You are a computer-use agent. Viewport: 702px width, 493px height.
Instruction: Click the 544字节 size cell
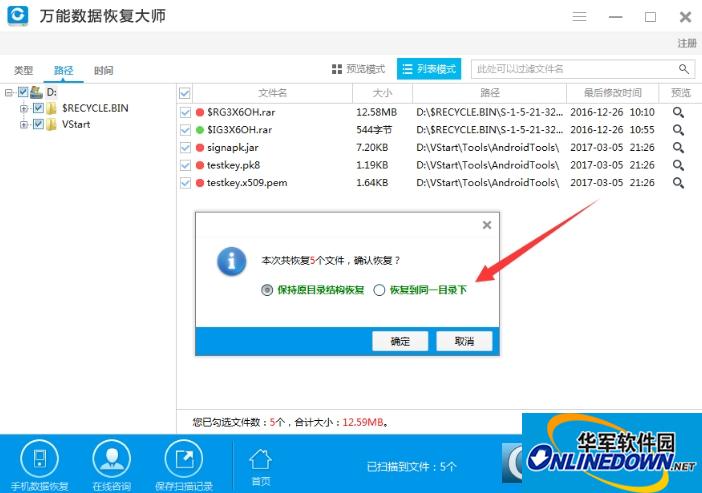point(374,130)
